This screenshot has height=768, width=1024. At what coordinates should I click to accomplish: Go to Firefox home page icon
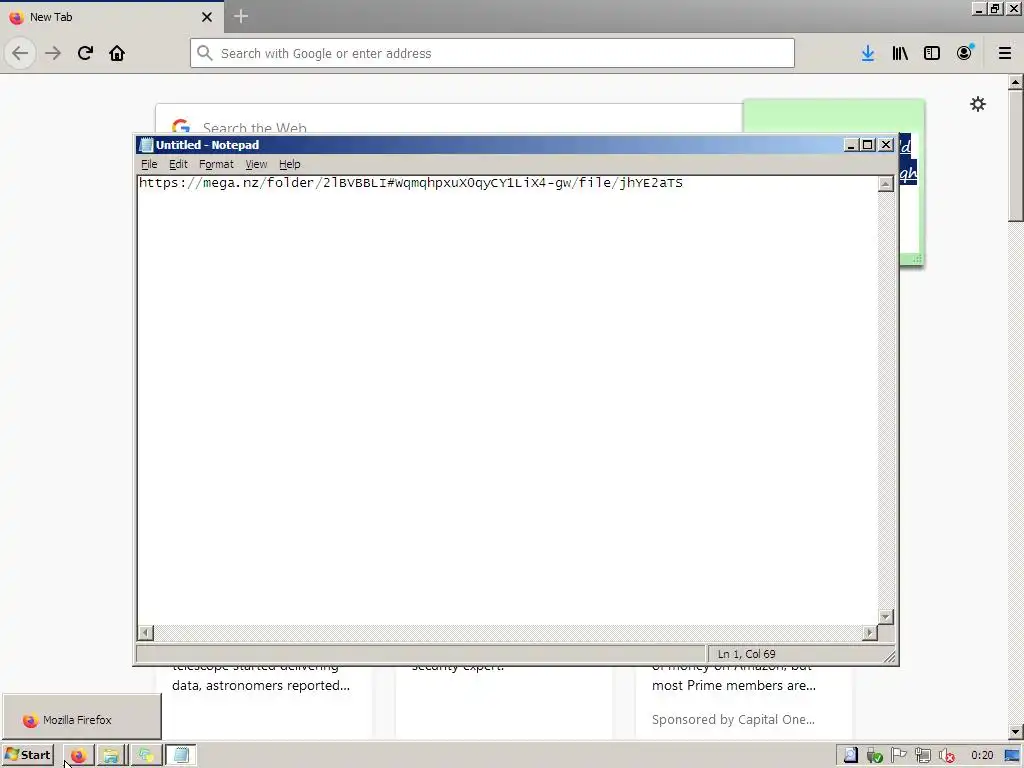pyautogui.click(x=117, y=53)
